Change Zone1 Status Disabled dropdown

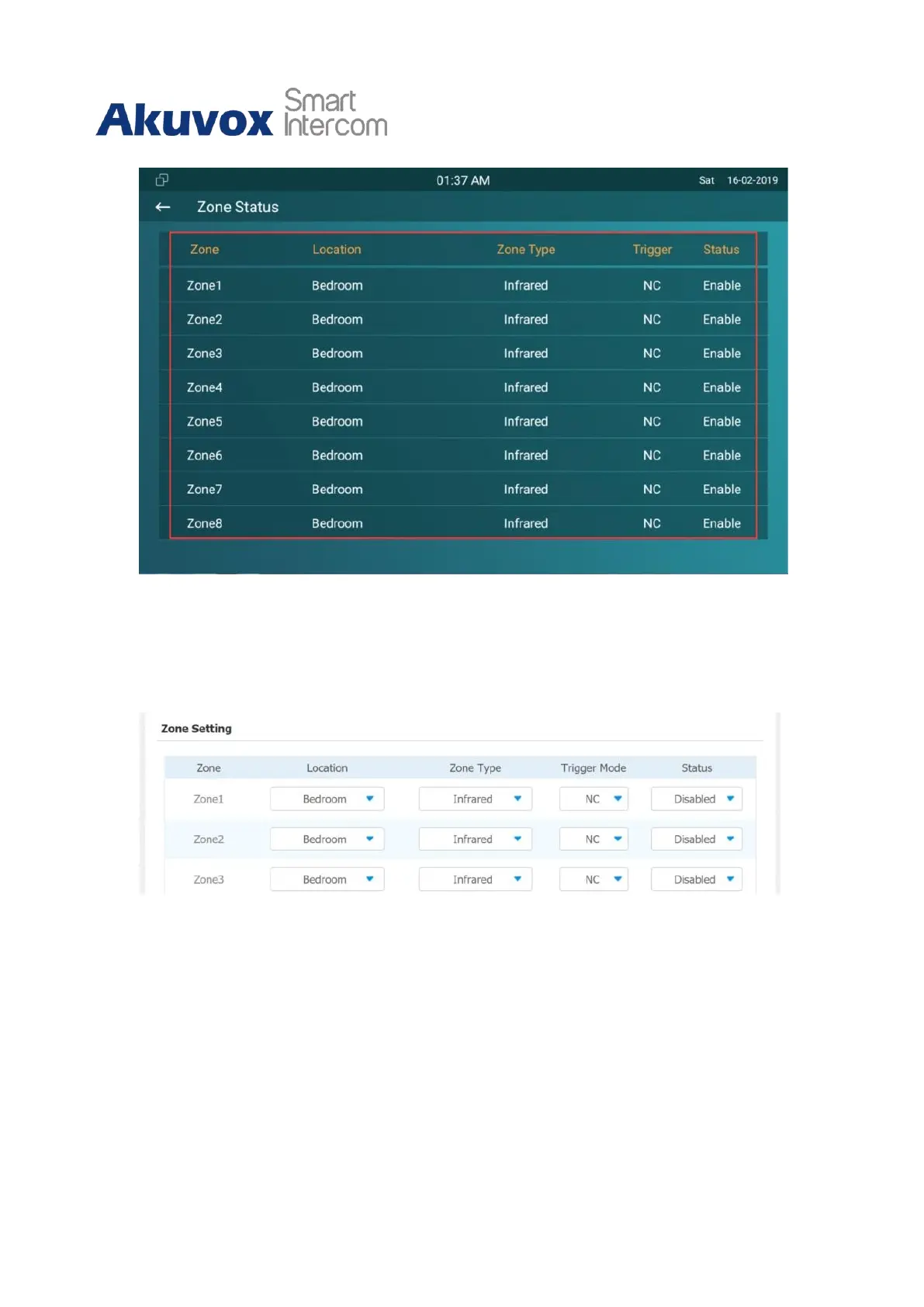tap(697, 799)
